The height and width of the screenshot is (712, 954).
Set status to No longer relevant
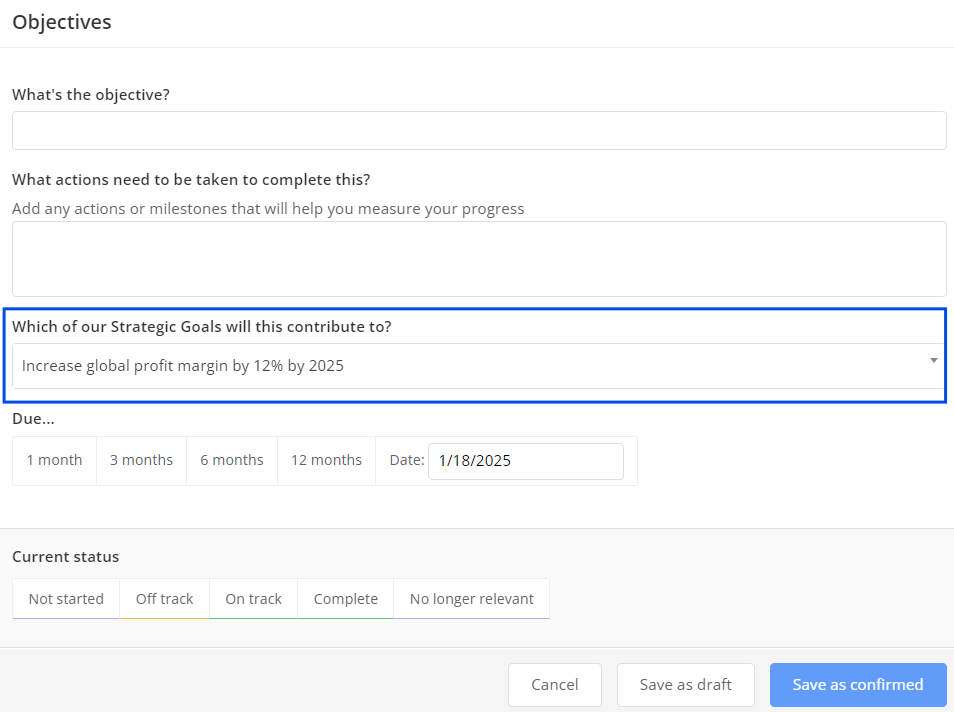472,599
